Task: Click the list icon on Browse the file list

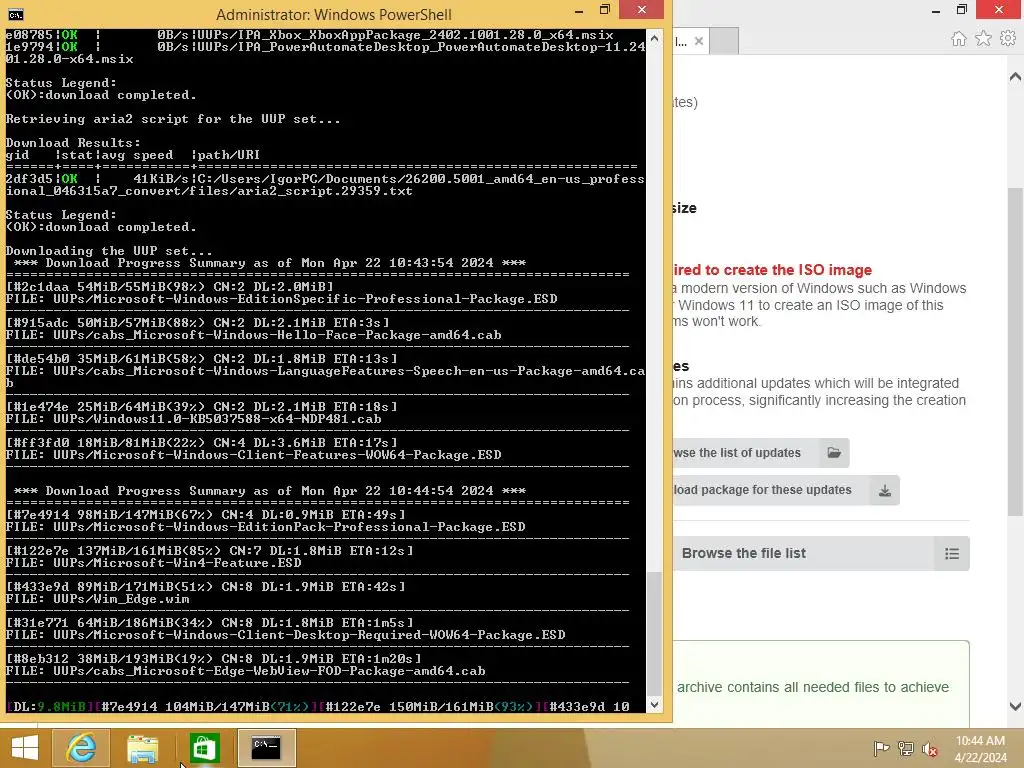Action: pyautogui.click(x=952, y=554)
